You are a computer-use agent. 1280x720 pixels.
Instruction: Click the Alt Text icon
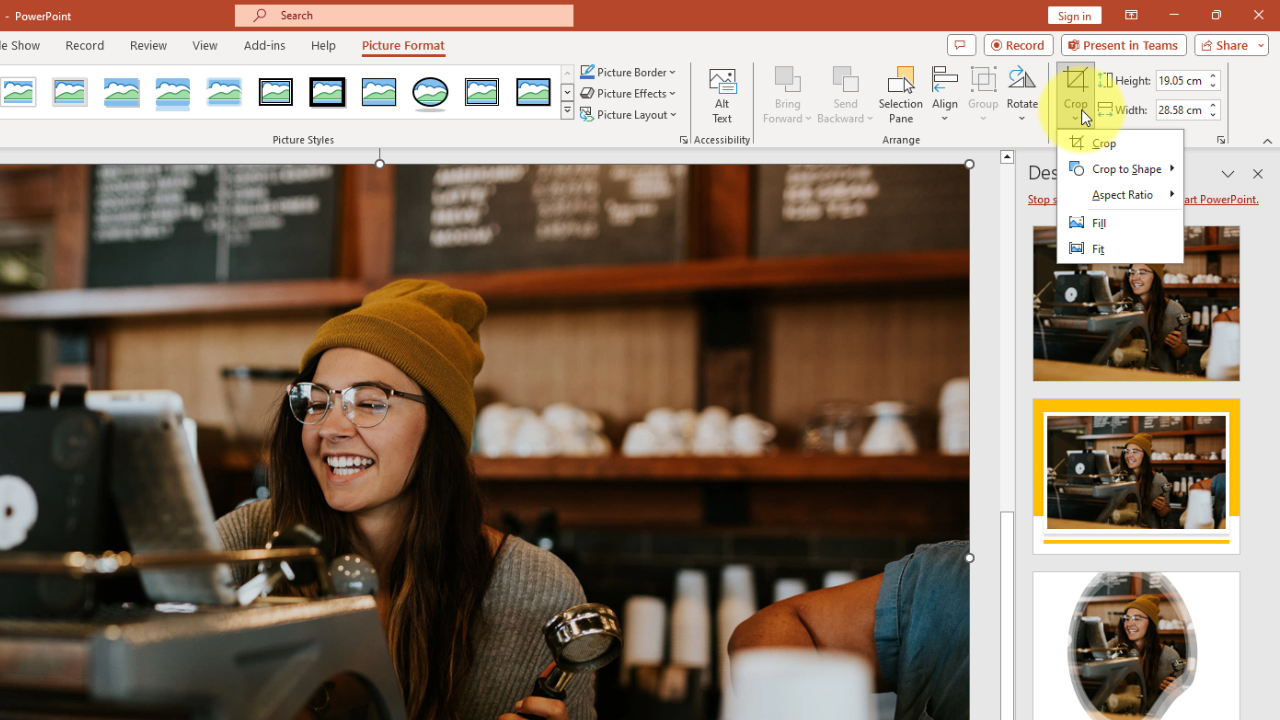(722, 96)
